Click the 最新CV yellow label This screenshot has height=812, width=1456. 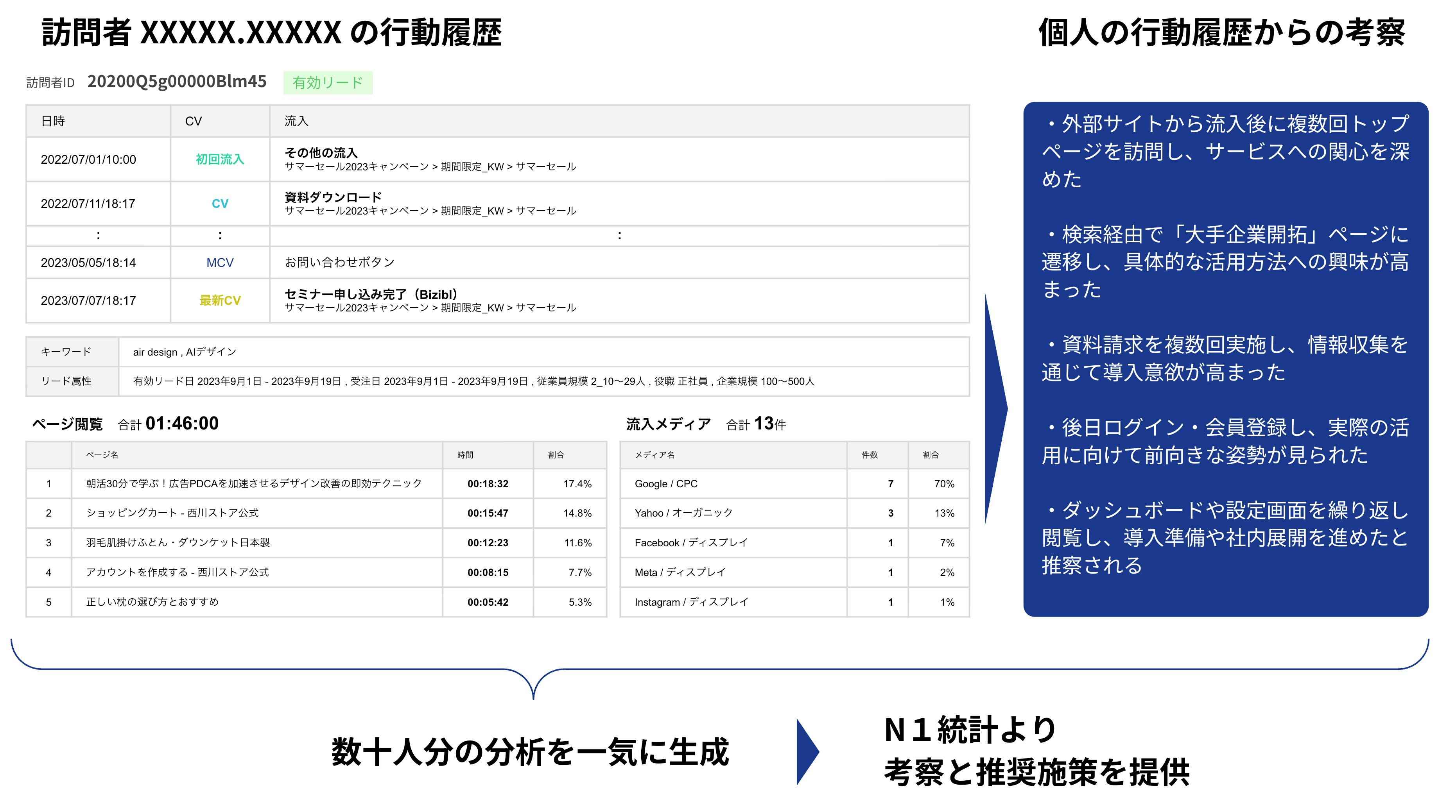[x=220, y=300]
